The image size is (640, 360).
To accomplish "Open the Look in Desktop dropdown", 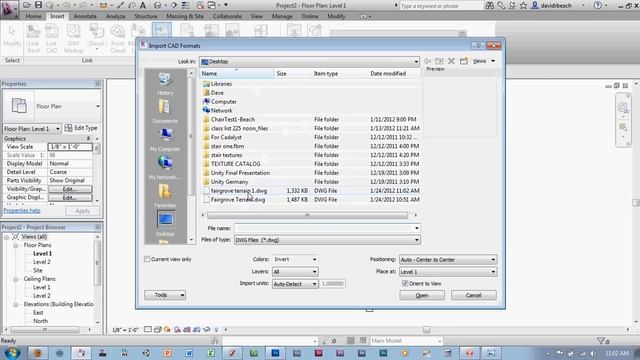I will coord(309,62).
